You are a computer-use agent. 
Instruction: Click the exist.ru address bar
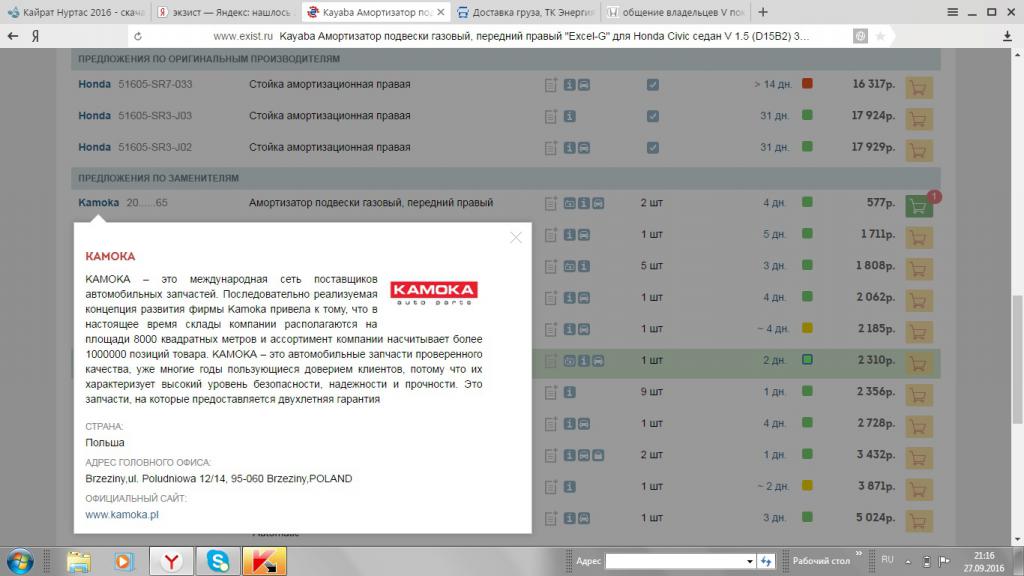point(511,37)
